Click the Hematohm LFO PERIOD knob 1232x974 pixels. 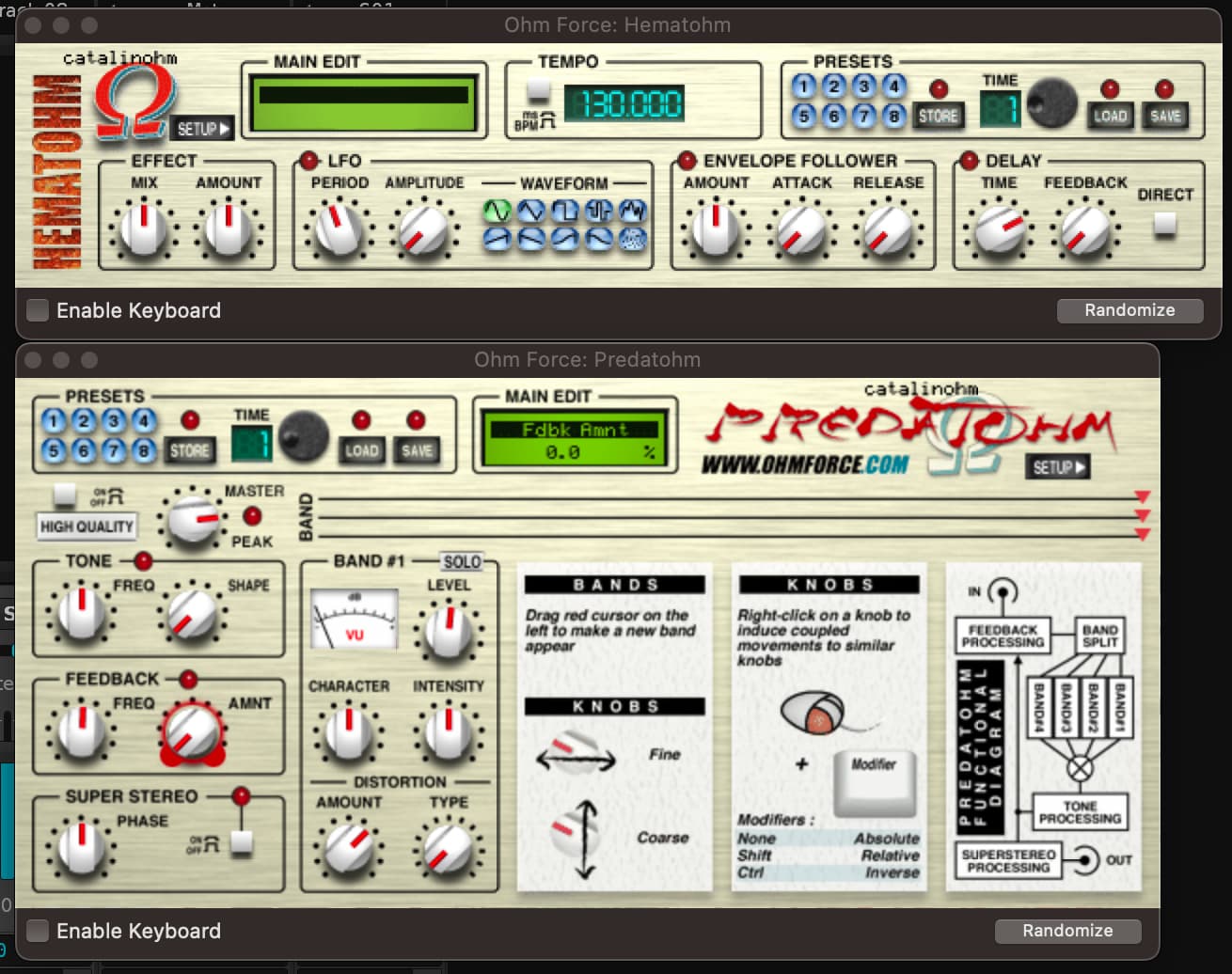click(337, 229)
